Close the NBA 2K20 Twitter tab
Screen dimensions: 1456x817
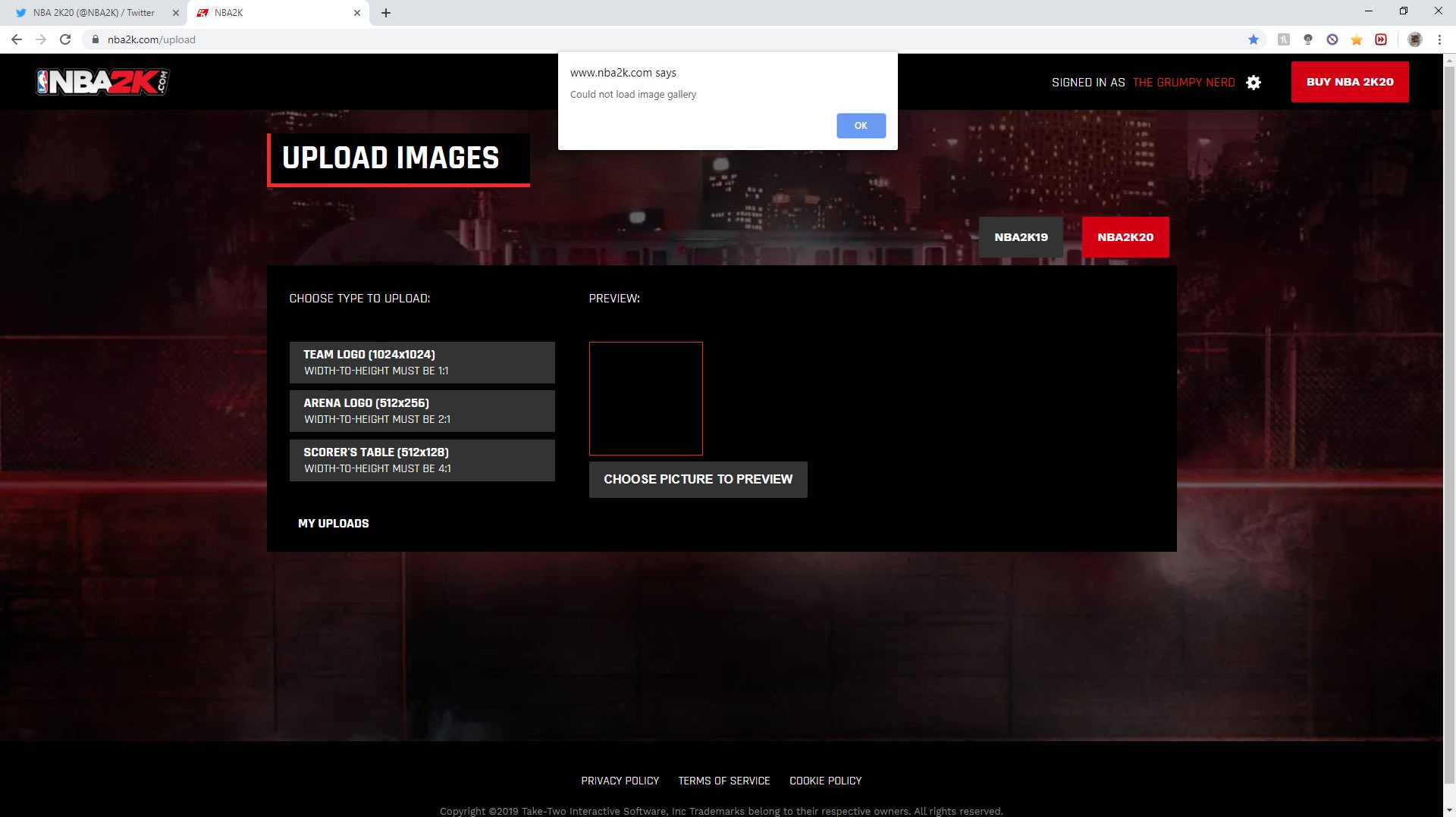(176, 13)
